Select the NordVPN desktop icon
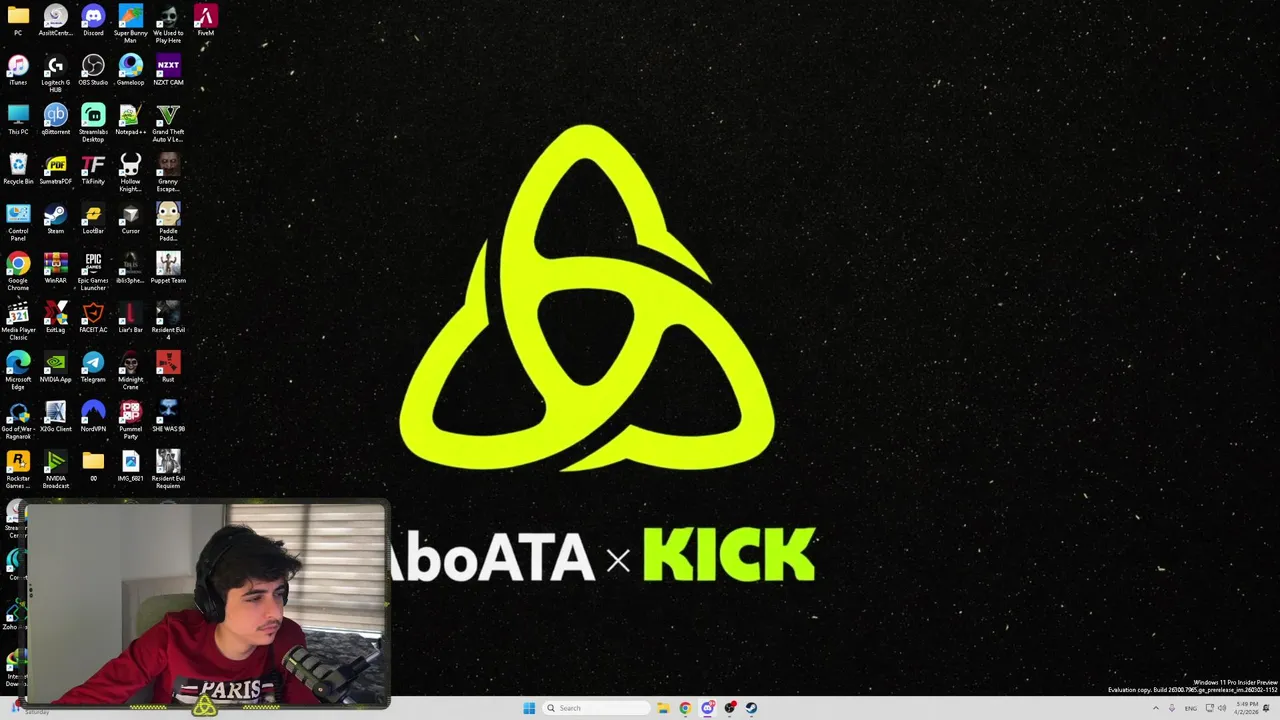This screenshot has height=720, width=1280. click(x=93, y=416)
